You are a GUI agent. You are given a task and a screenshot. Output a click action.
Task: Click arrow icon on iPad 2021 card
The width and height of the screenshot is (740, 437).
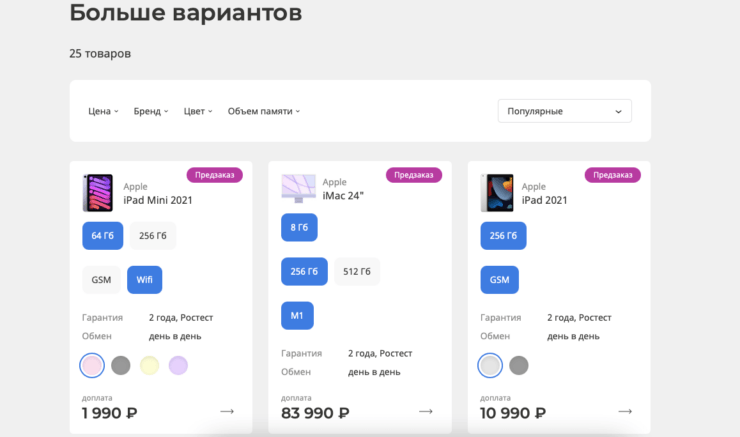(x=625, y=412)
